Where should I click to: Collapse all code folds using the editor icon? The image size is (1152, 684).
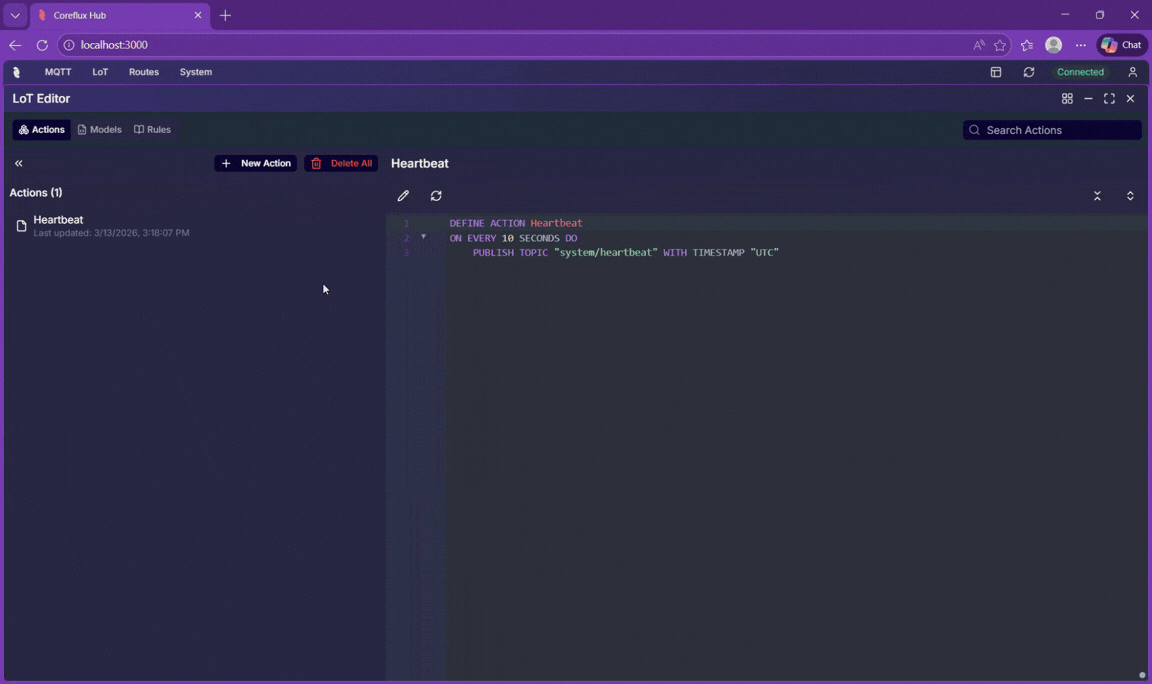point(1097,195)
